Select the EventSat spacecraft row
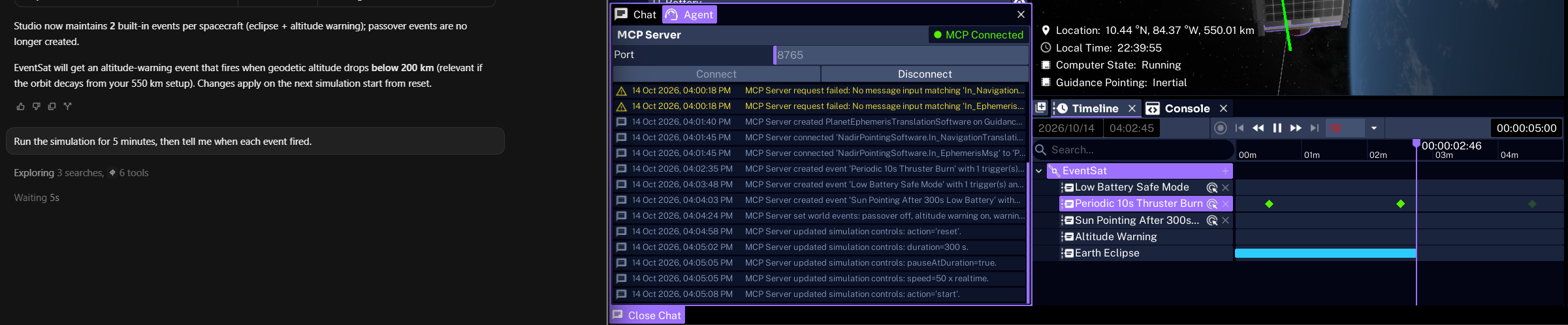Viewport: 1568px width, 325px height. (1140, 171)
